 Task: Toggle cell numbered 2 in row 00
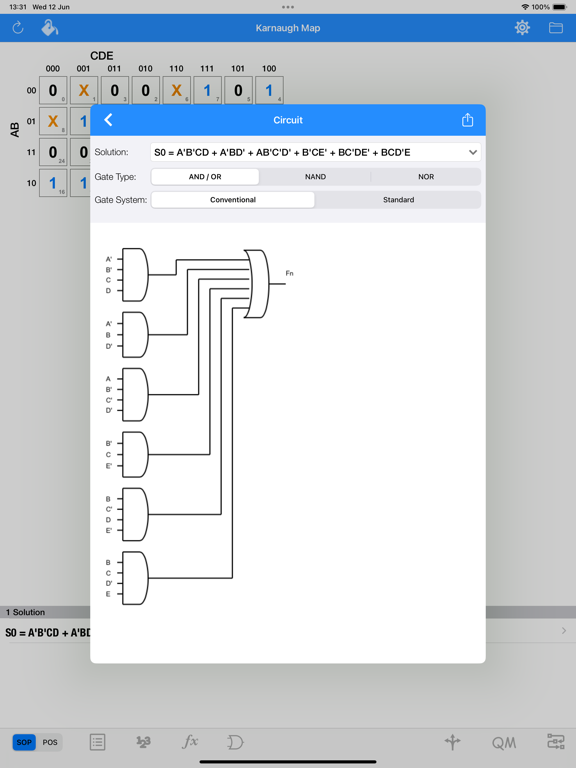pyautogui.click(x=145, y=90)
